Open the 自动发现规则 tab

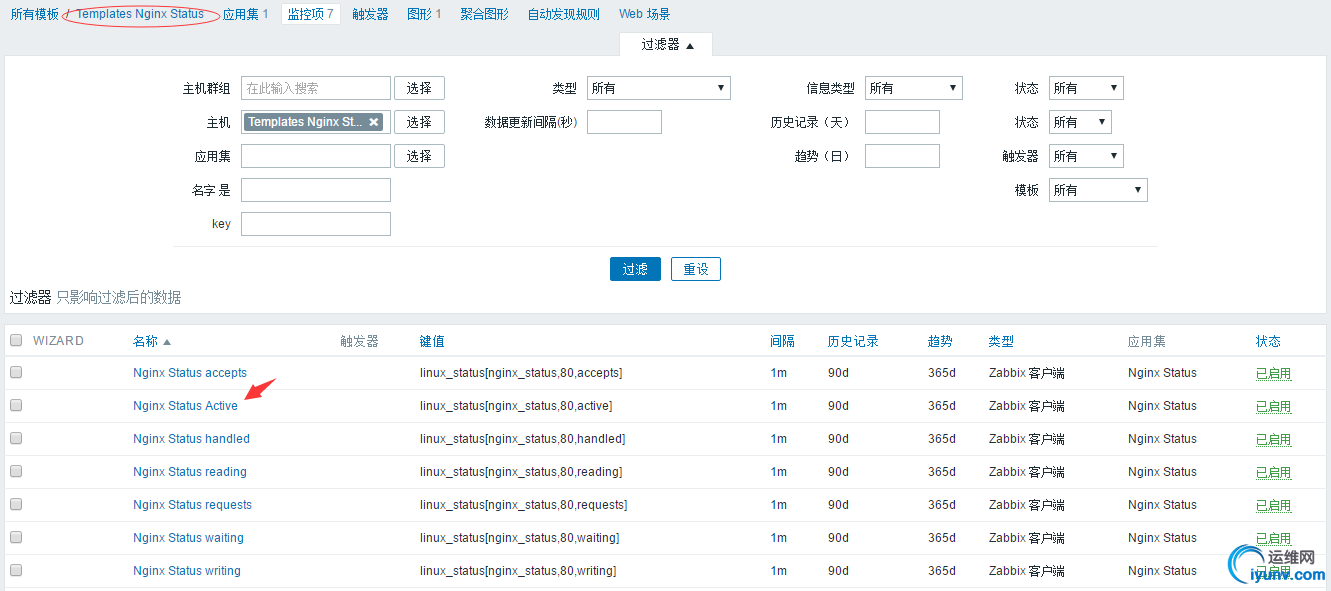click(x=563, y=14)
